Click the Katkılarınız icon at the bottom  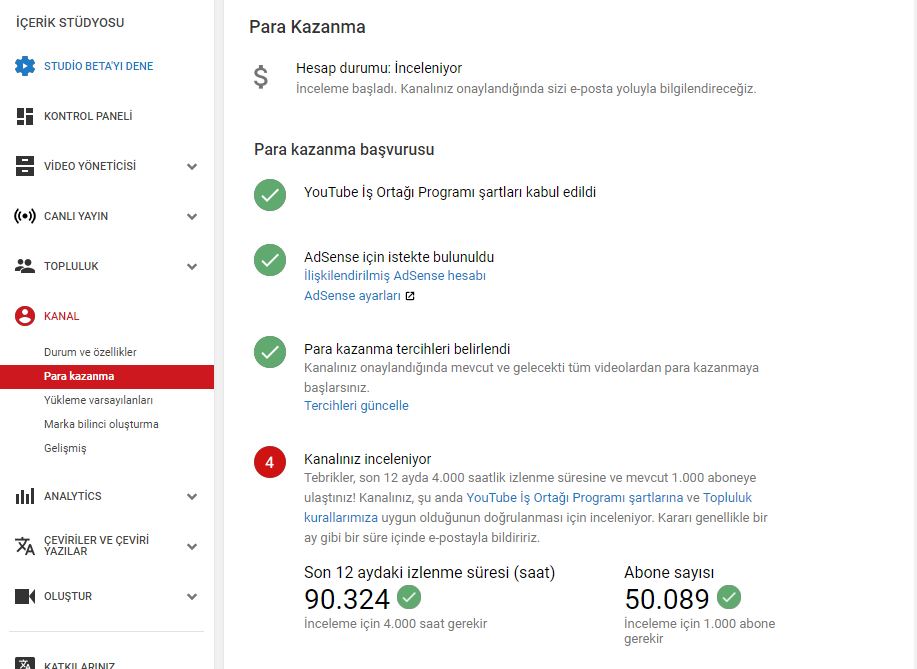pos(25,664)
